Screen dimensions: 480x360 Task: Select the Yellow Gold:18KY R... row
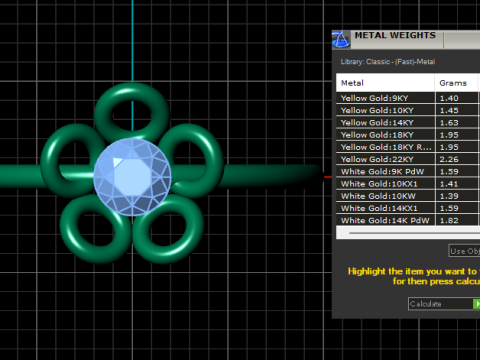408,147
